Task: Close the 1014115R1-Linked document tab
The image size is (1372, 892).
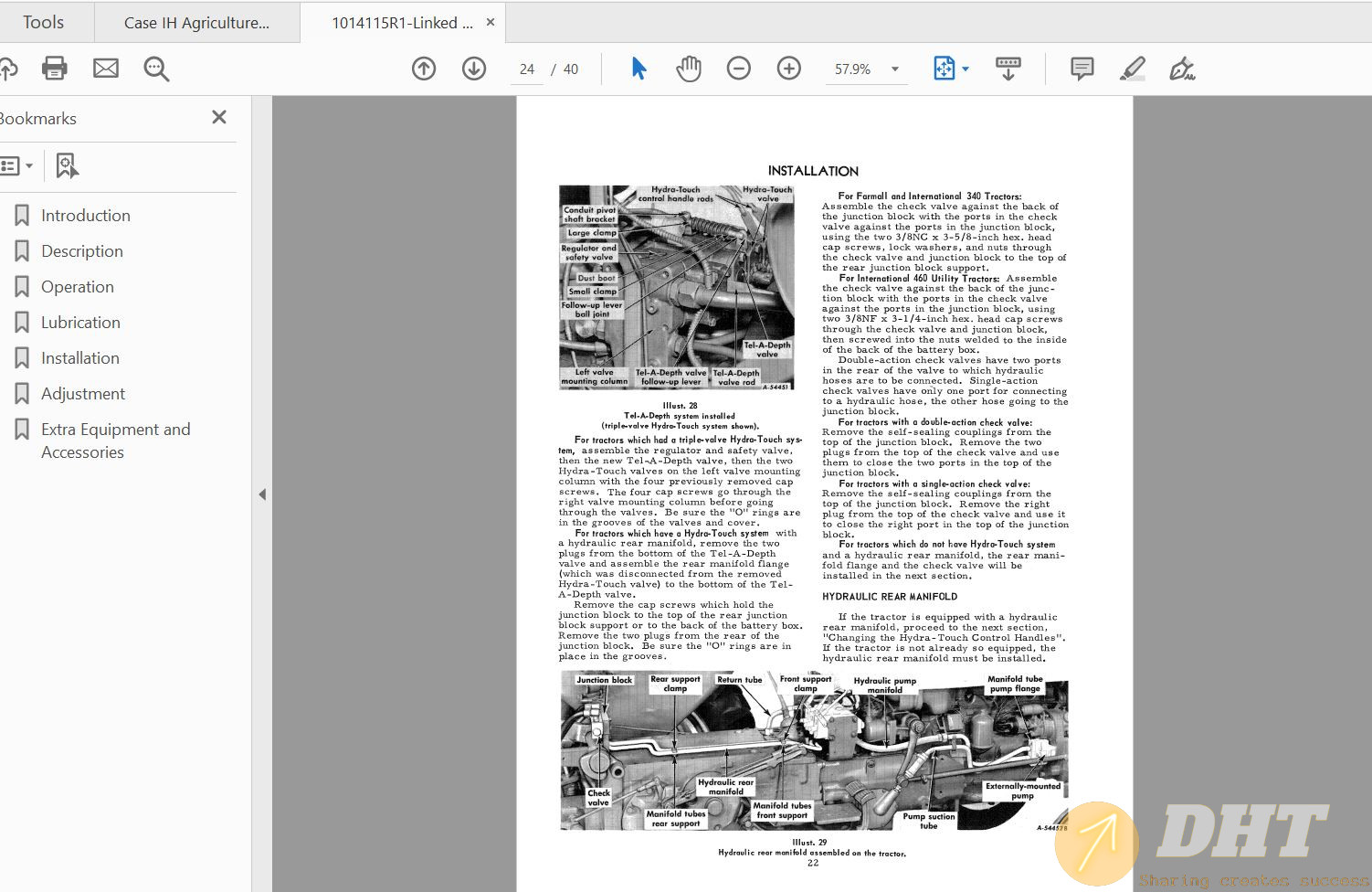Action: point(491,22)
